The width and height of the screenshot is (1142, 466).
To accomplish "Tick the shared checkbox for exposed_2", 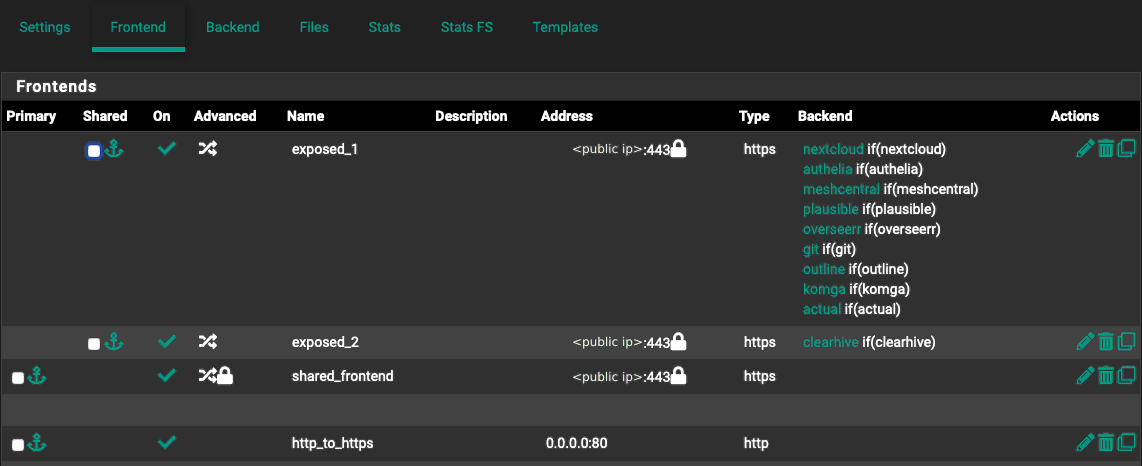I will pyautogui.click(x=94, y=344).
